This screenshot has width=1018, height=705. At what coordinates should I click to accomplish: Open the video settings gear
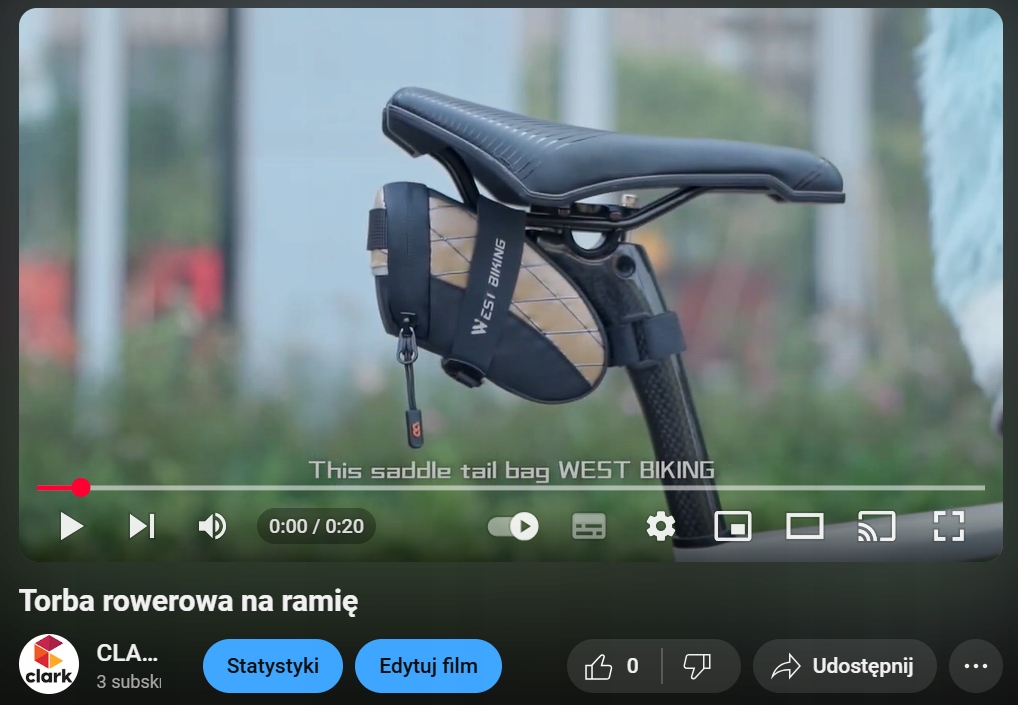660,526
